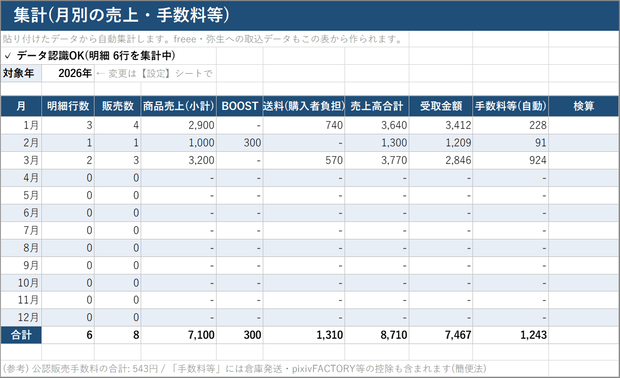Click the 1月 受取金額 value 3,412
The height and width of the screenshot is (378, 620).
pyautogui.click(x=458, y=125)
